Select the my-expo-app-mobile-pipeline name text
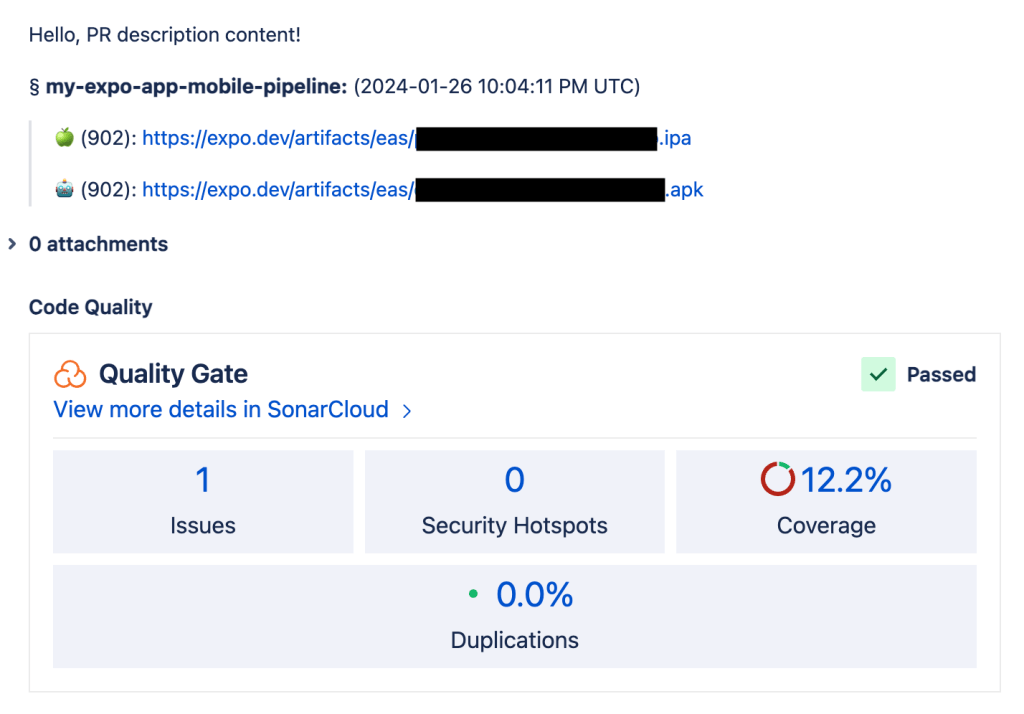Viewport: 1024px width, 714px height. tap(196, 87)
